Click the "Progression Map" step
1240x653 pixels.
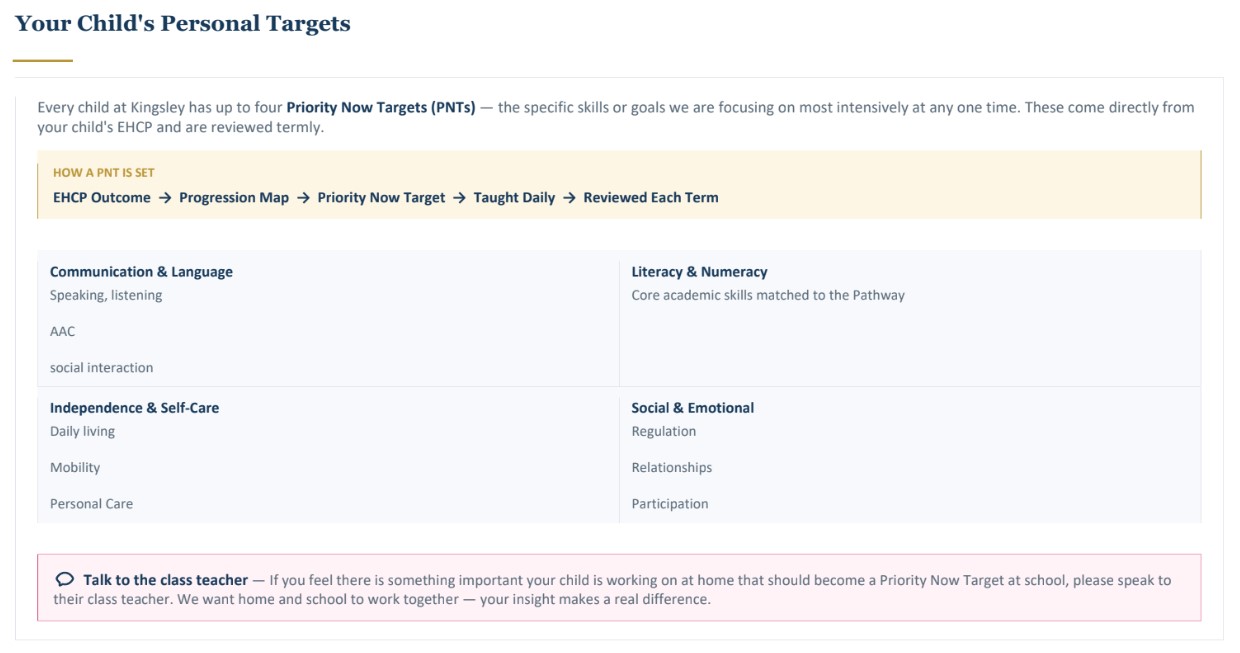pos(234,197)
